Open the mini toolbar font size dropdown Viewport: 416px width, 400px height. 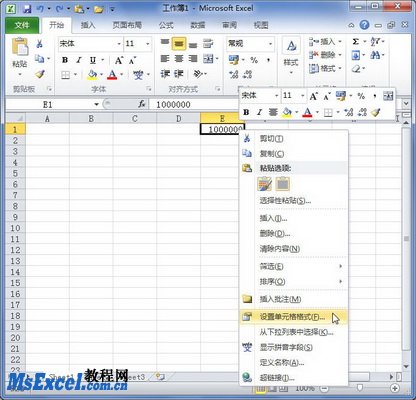[x=303, y=96]
